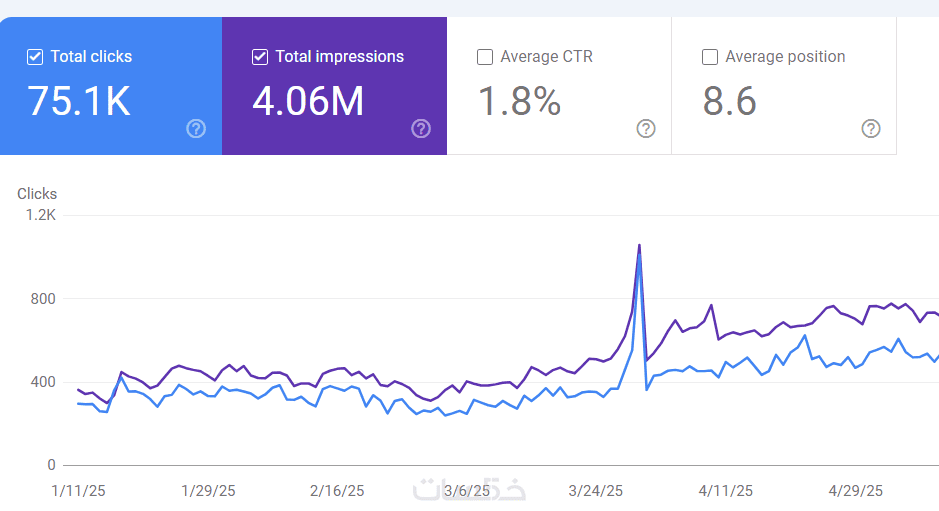The image size is (939, 511).
Task: Click the 2/16/25 date axis label
Action: 337,491
